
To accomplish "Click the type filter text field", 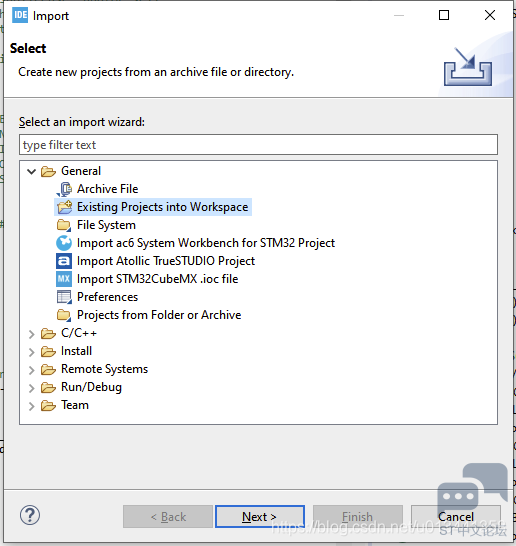I will [258, 145].
